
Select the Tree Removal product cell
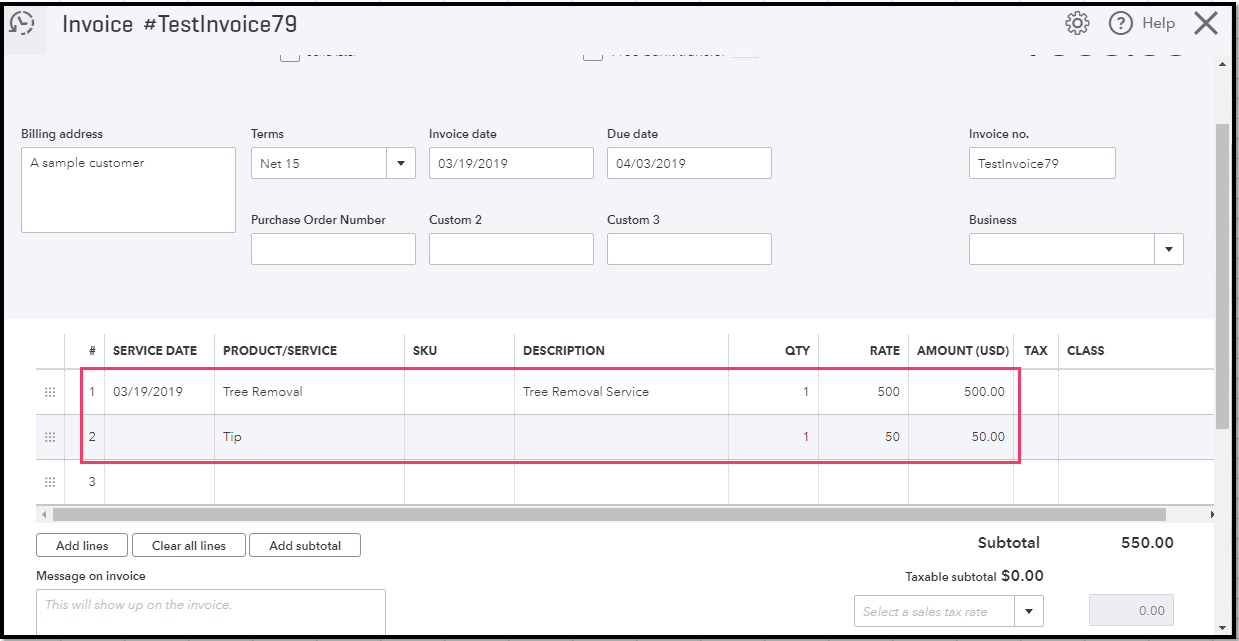308,392
